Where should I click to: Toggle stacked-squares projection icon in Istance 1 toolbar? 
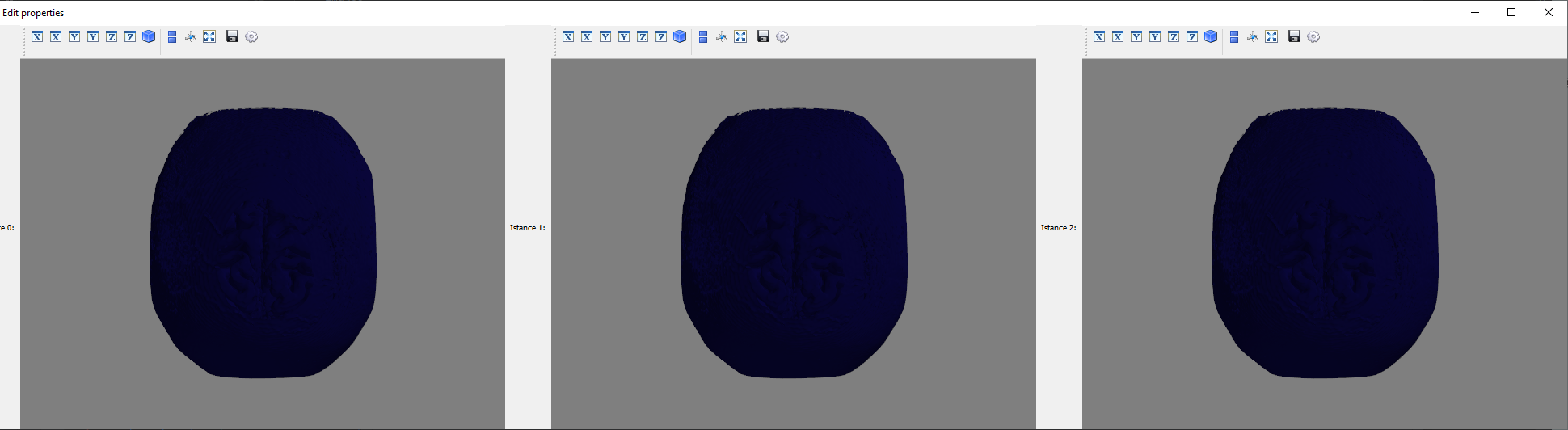click(703, 36)
